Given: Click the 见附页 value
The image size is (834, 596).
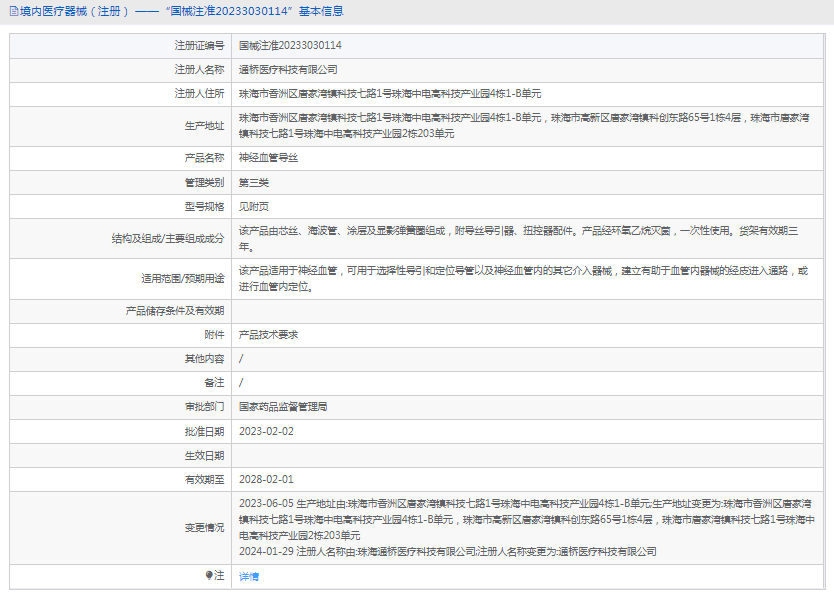Looking at the screenshot, I should pyautogui.click(x=254, y=206).
